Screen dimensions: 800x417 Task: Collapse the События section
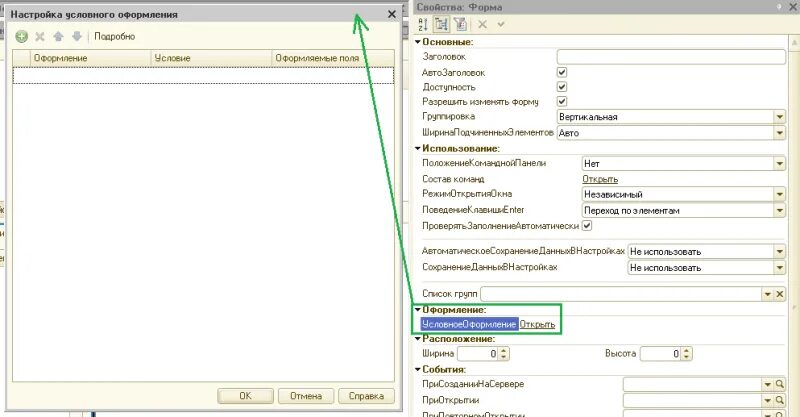tap(418, 369)
